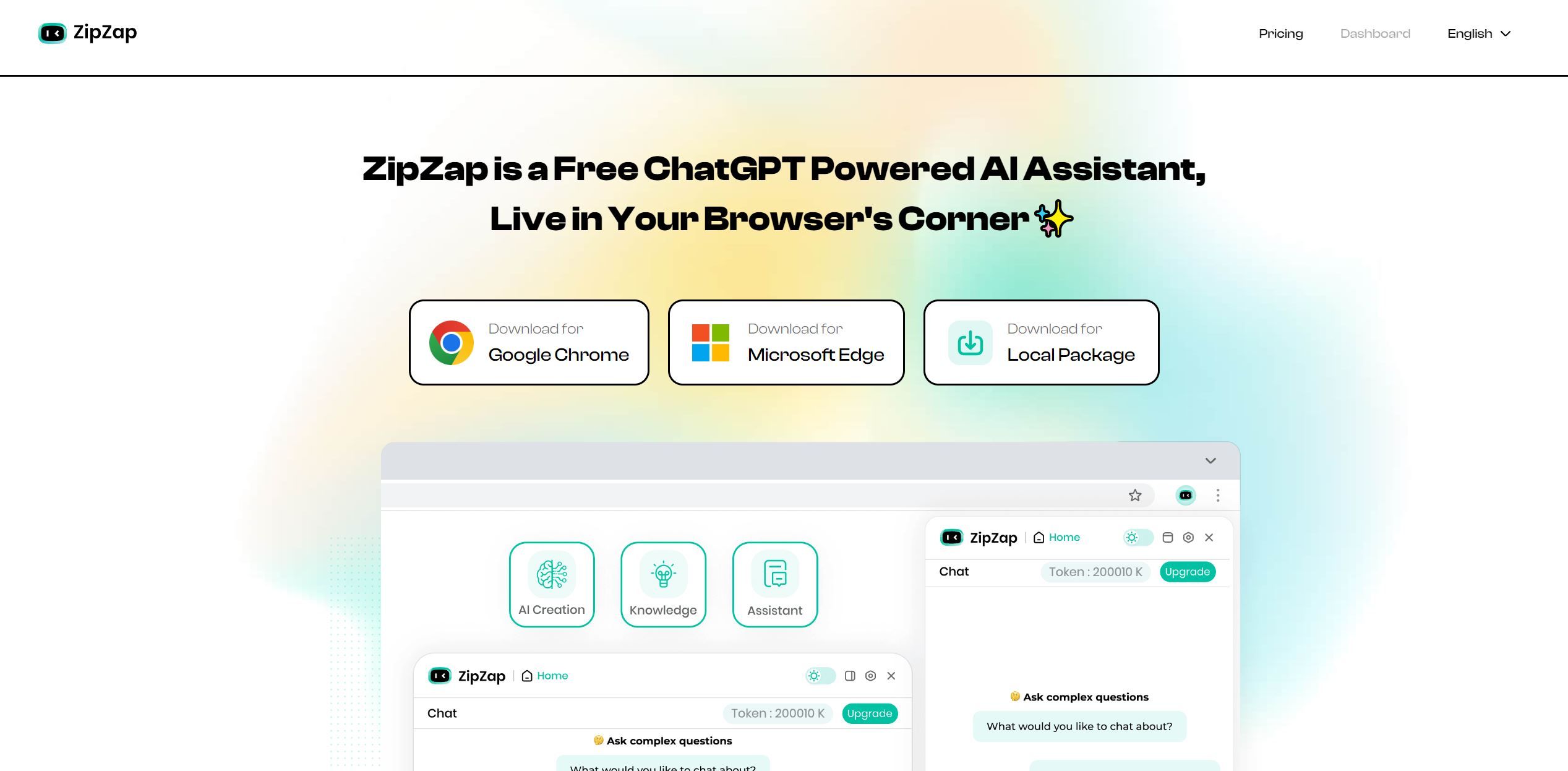Expand the three-dots menu in ZipZap panel
The width and height of the screenshot is (1568, 771).
point(1220,495)
